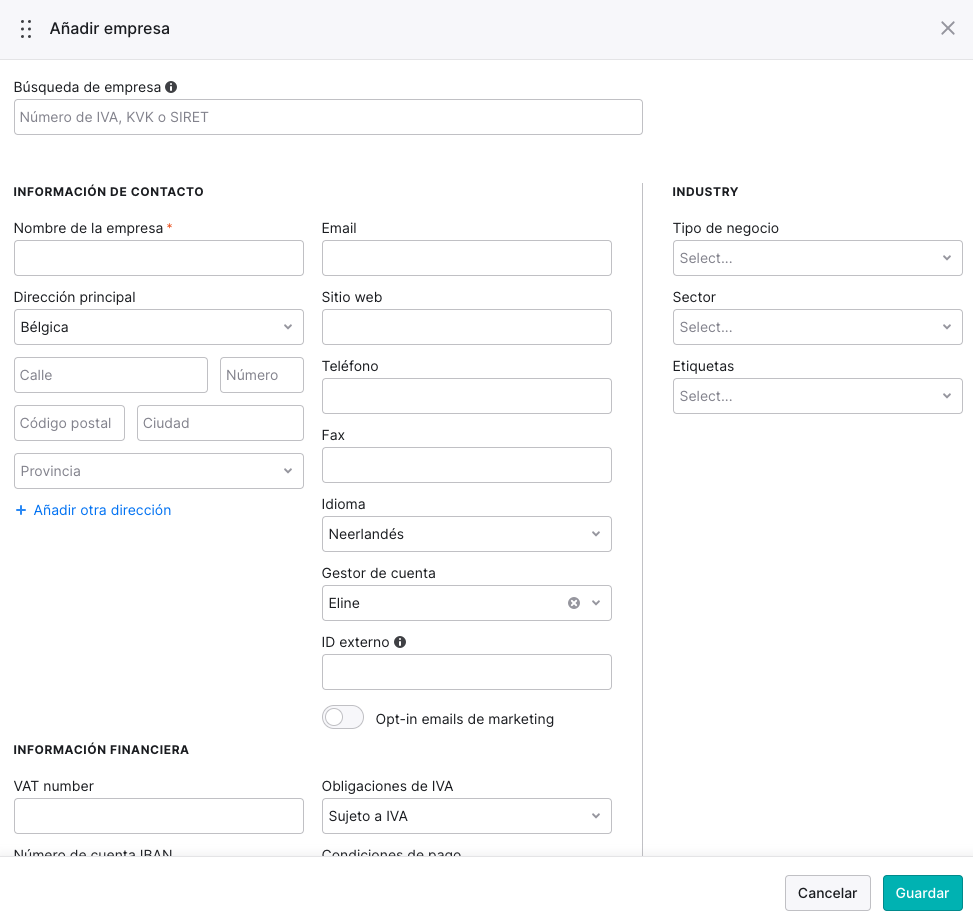Screen dimensions: 973x920
Task: Open the Tipo de negocio select
Action: click(x=817, y=258)
